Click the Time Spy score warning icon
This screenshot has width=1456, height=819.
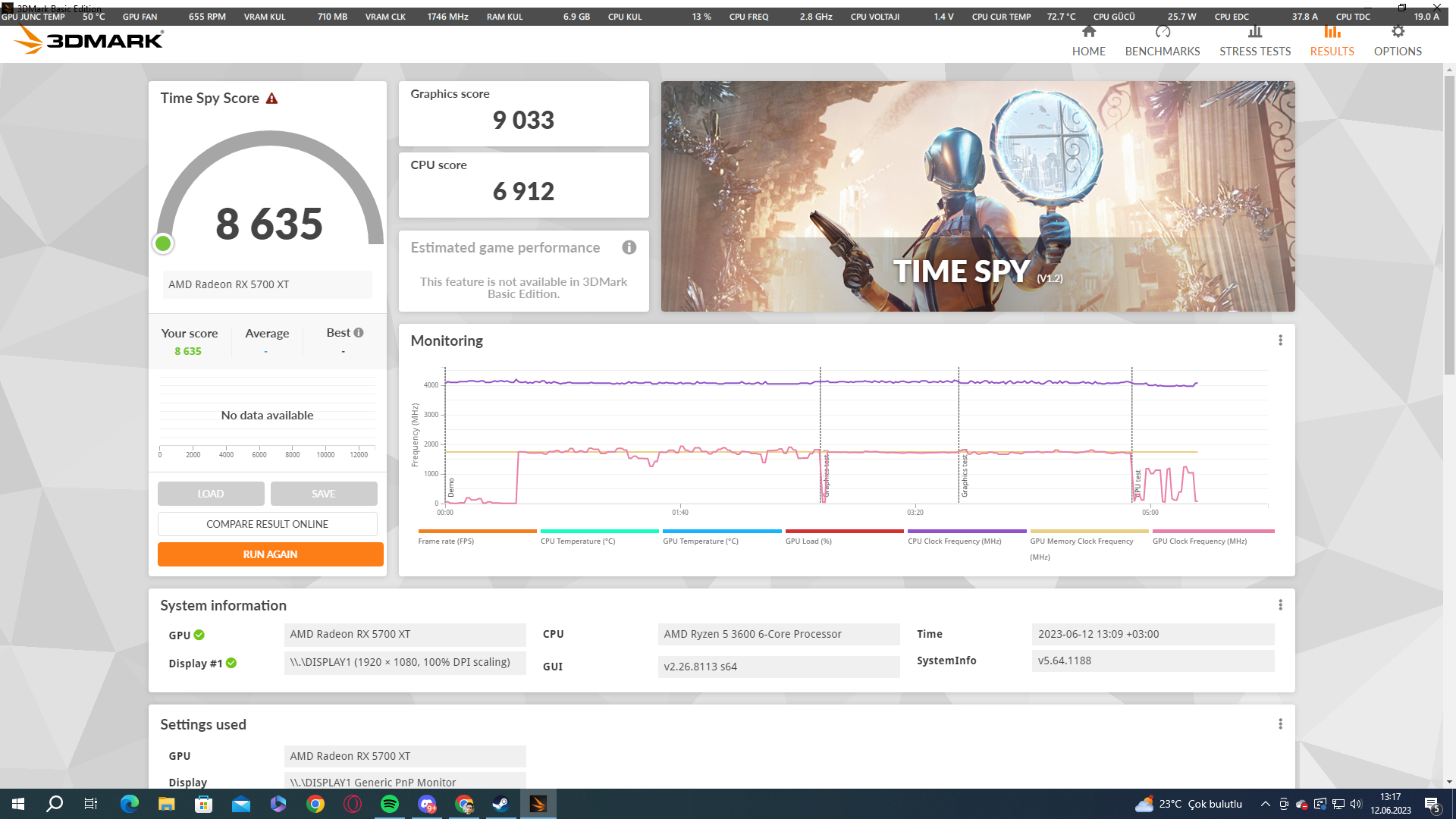pyautogui.click(x=271, y=99)
